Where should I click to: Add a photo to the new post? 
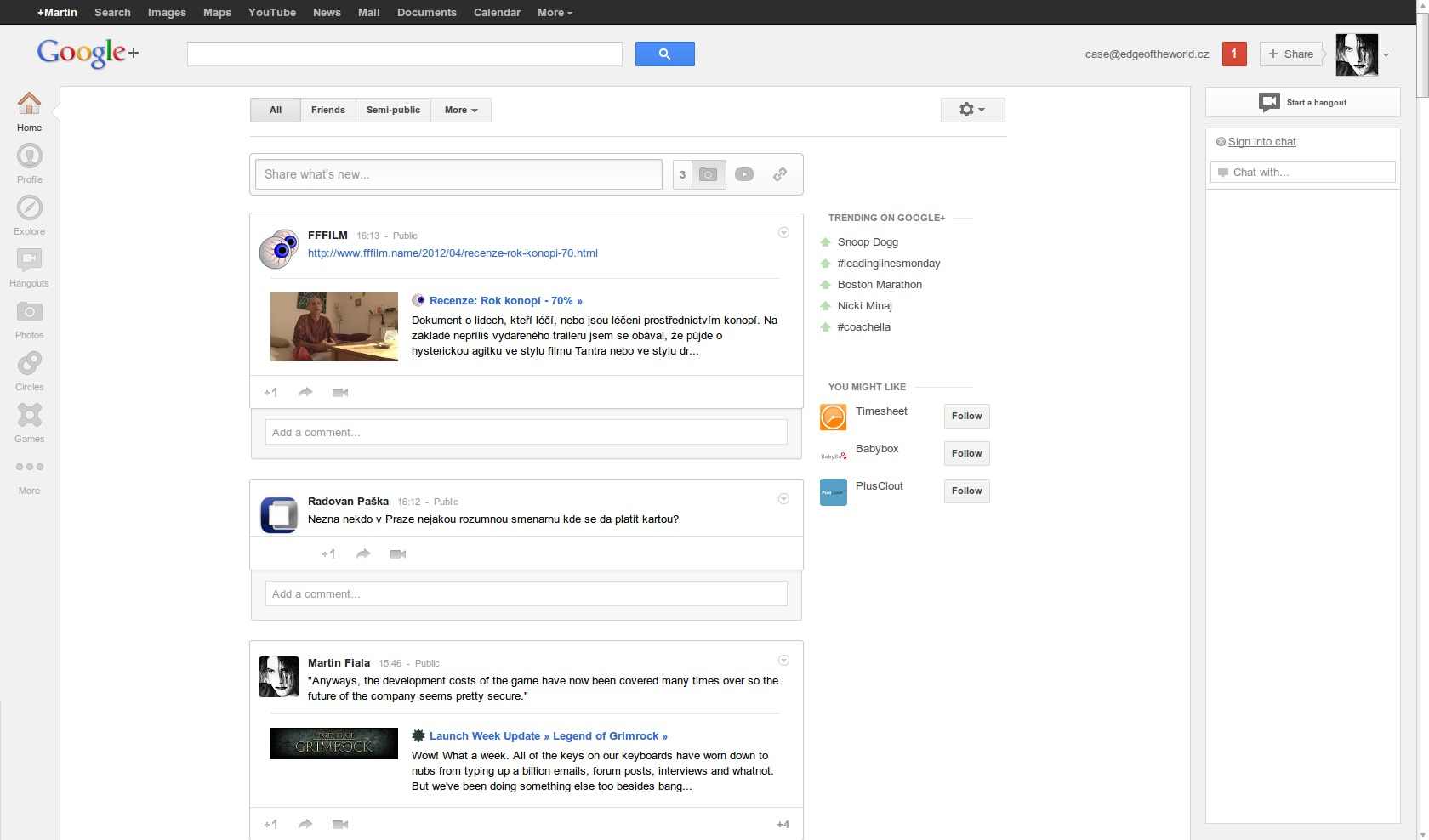pos(708,174)
